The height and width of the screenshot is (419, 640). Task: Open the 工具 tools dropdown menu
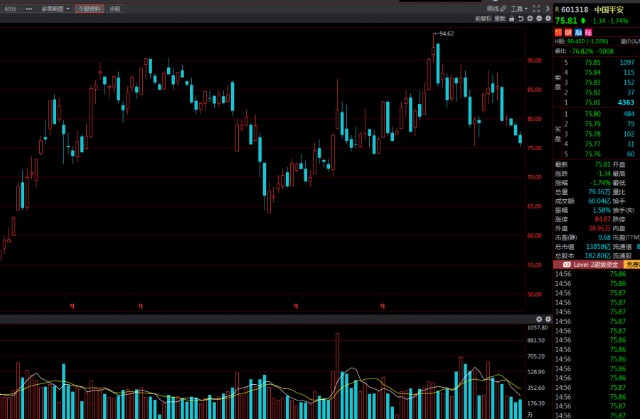[x=516, y=8]
